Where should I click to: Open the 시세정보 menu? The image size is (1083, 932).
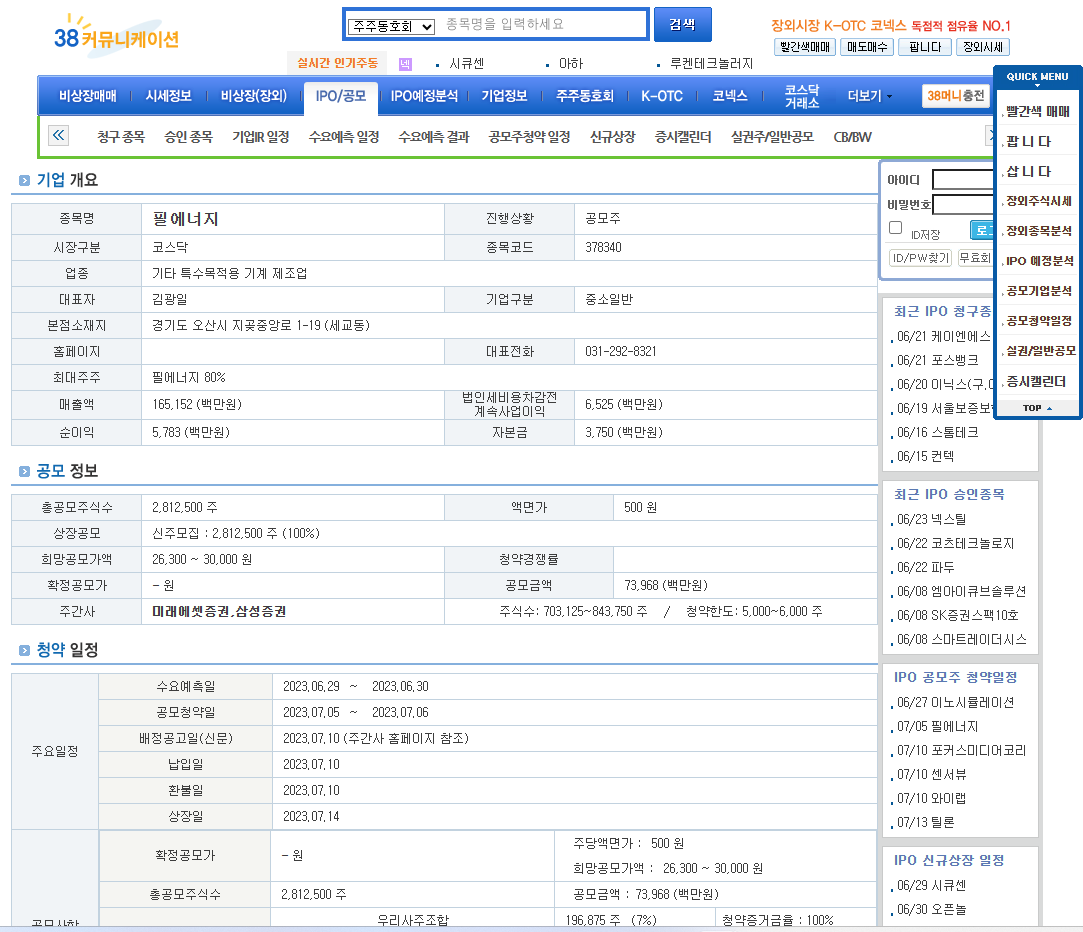[169, 96]
